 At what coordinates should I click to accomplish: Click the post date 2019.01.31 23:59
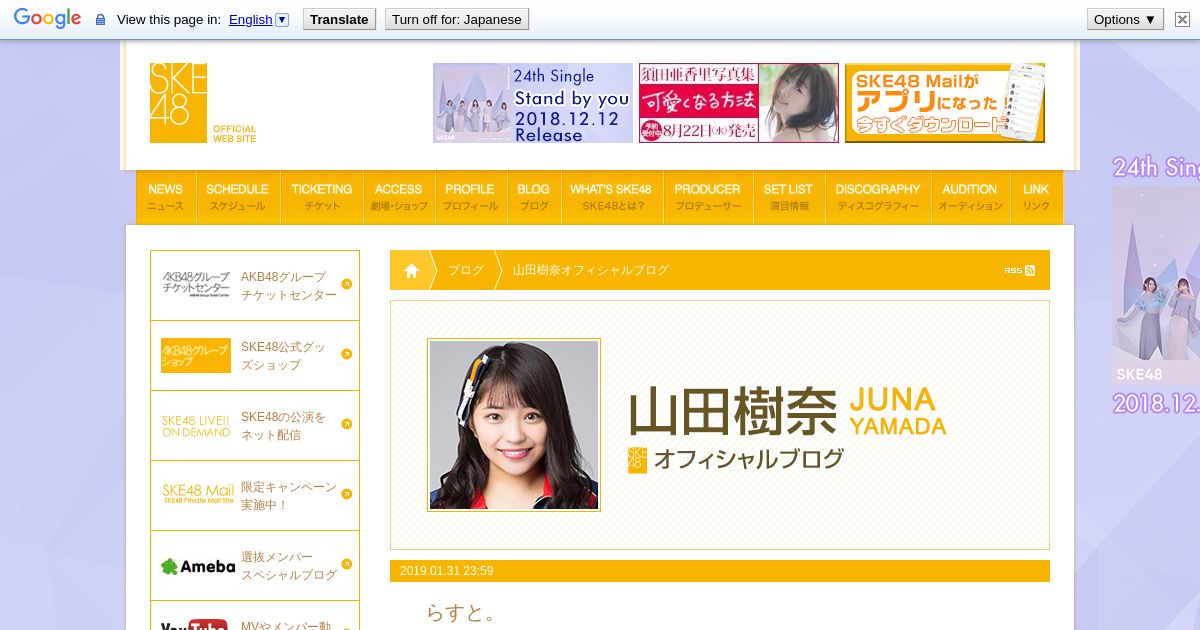[x=446, y=571]
